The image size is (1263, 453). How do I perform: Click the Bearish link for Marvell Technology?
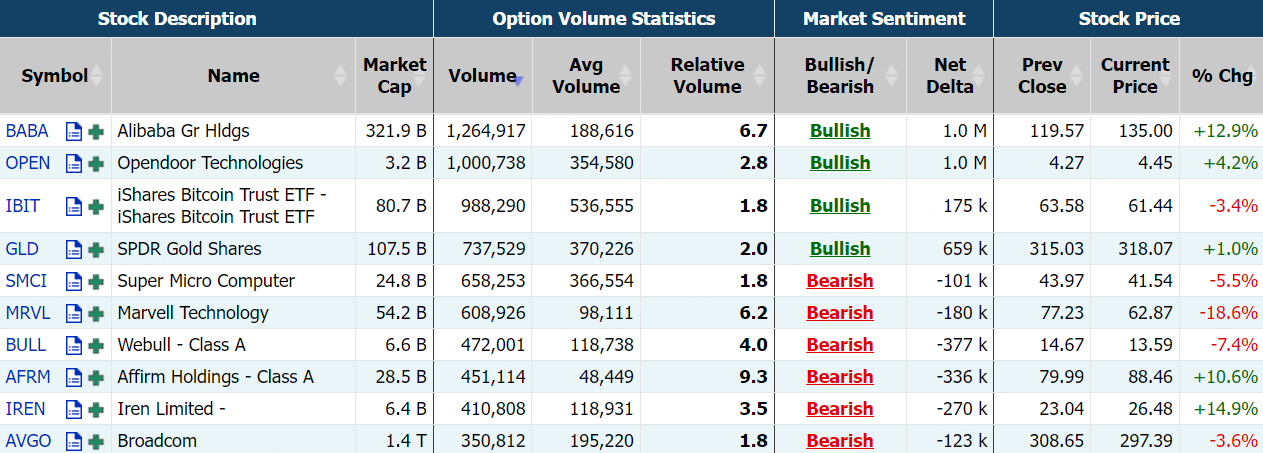(840, 313)
